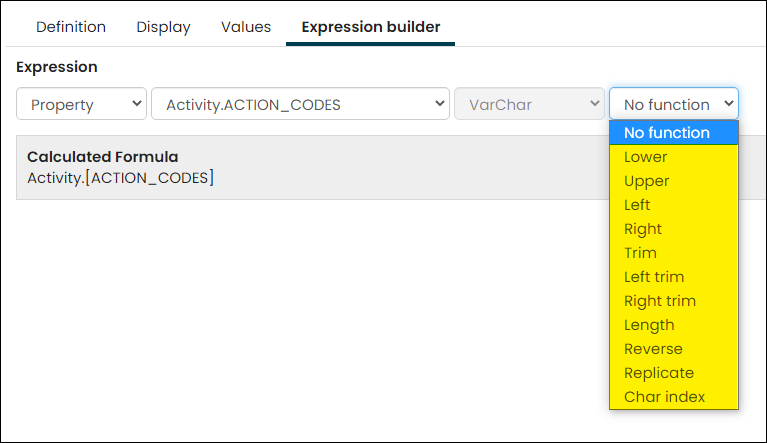The height and width of the screenshot is (443, 767).
Task: Pick the Char index function option
Action: pos(674,397)
